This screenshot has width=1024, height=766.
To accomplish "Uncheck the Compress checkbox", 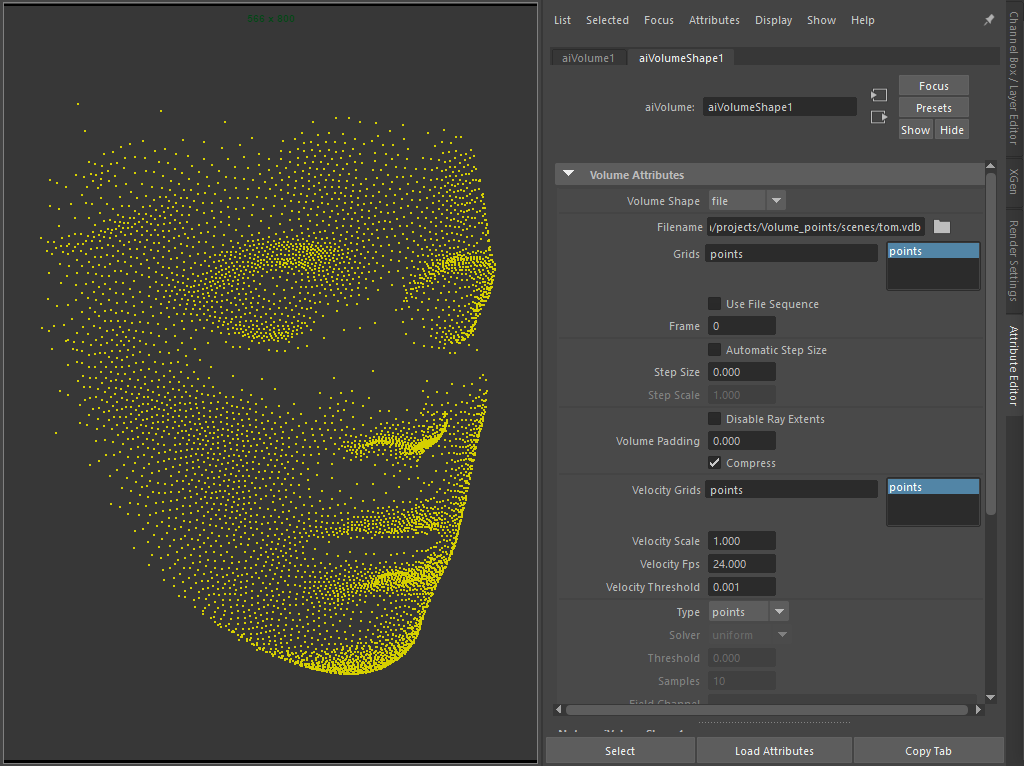I will (715, 463).
